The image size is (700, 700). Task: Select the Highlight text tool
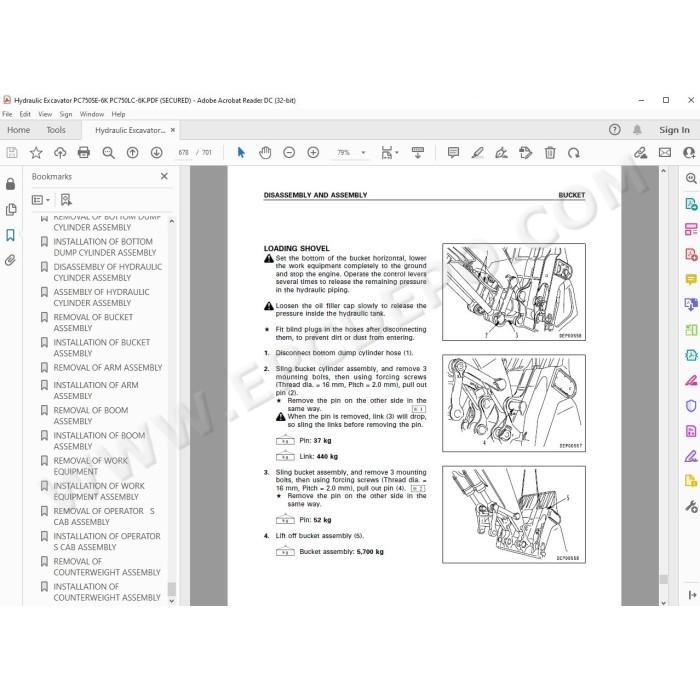click(x=477, y=153)
